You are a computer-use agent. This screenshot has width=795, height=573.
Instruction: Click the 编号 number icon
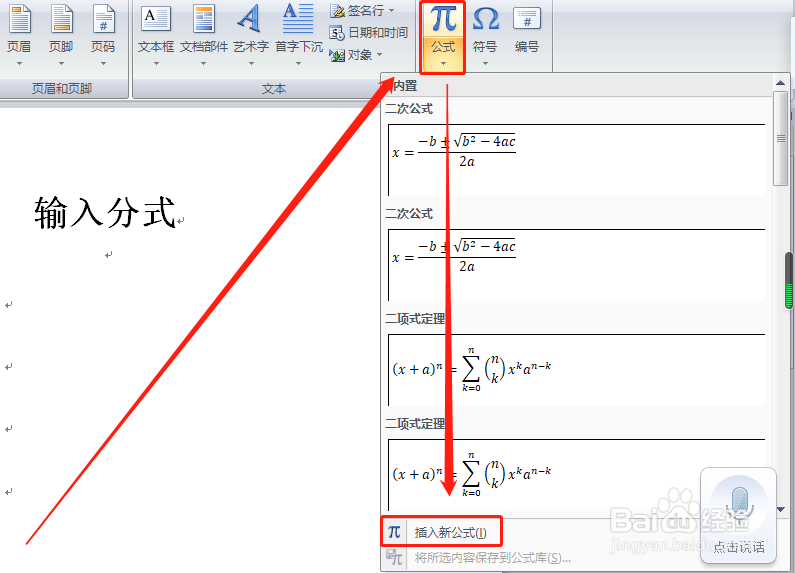(527, 19)
